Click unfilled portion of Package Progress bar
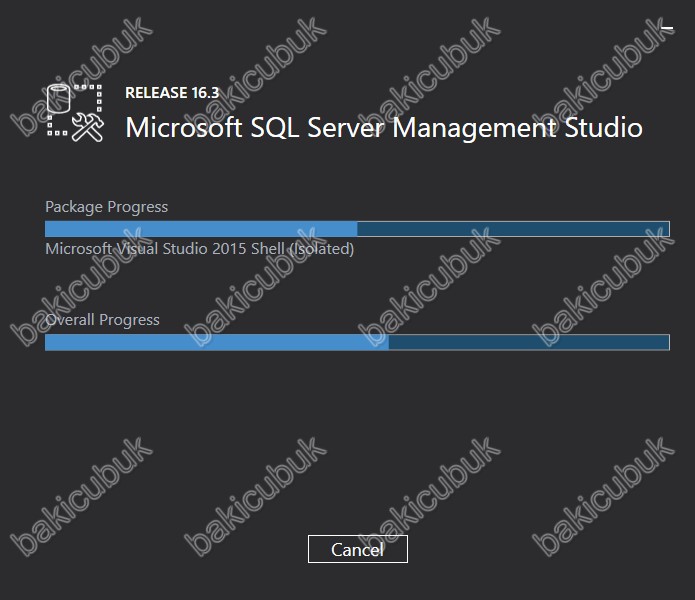Image resolution: width=695 pixels, height=600 pixels. tap(513, 229)
